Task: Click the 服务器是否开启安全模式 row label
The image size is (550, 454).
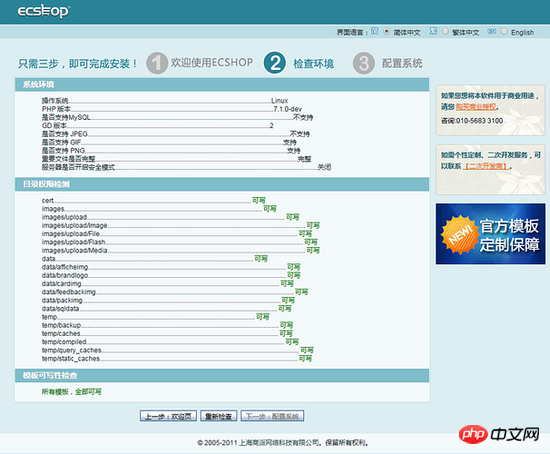Action: [78, 167]
